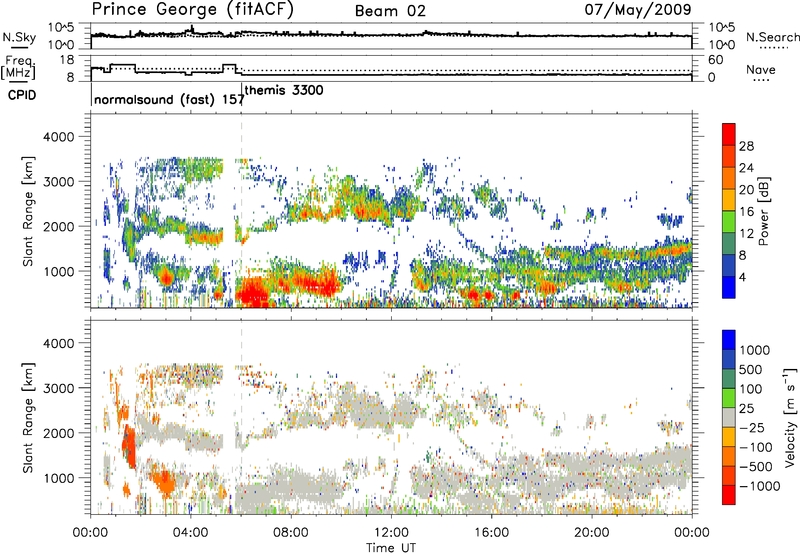Click the "12:00" time tick label

(391, 533)
